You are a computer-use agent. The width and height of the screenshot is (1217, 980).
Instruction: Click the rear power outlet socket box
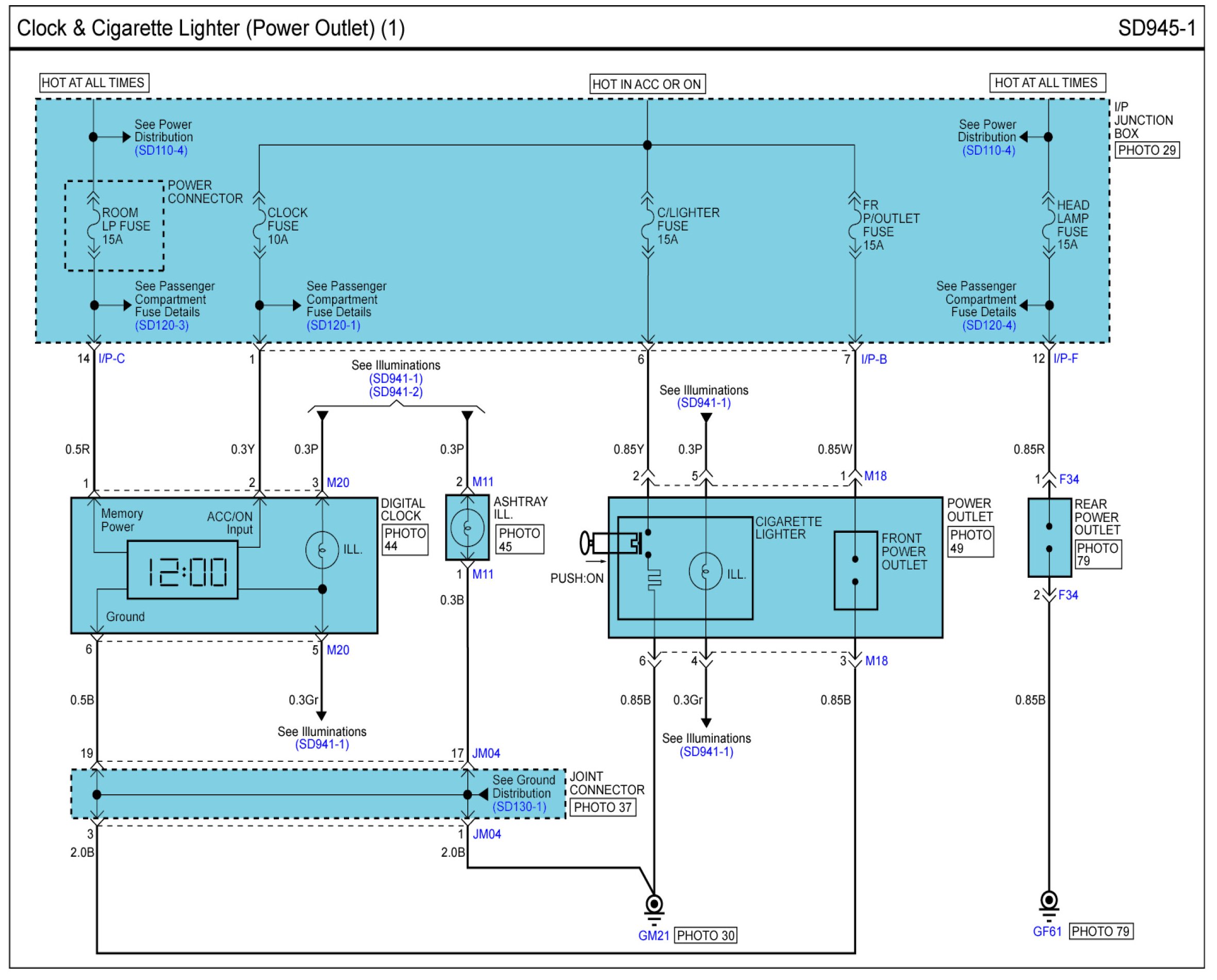coord(1049,537)
